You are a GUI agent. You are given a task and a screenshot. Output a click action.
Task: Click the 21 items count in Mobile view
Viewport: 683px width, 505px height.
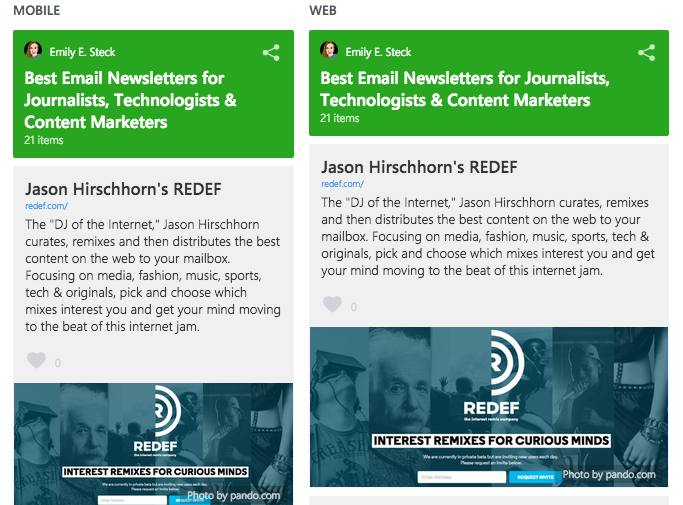tap(44, 140)
